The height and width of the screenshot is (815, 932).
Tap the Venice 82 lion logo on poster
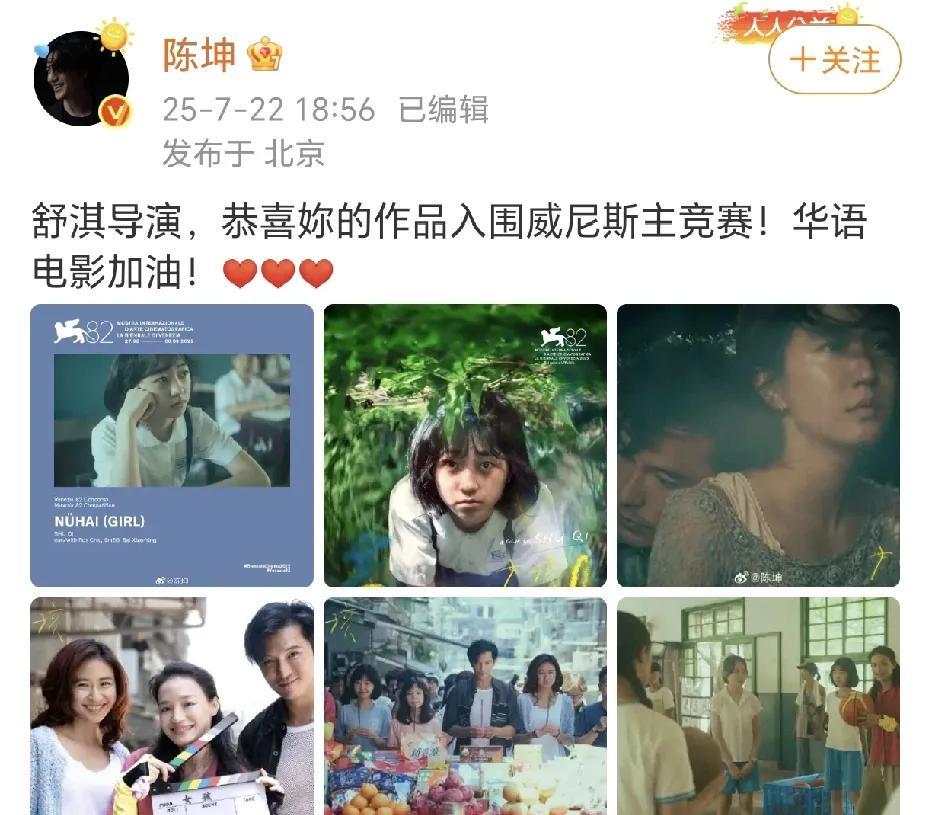83,332
